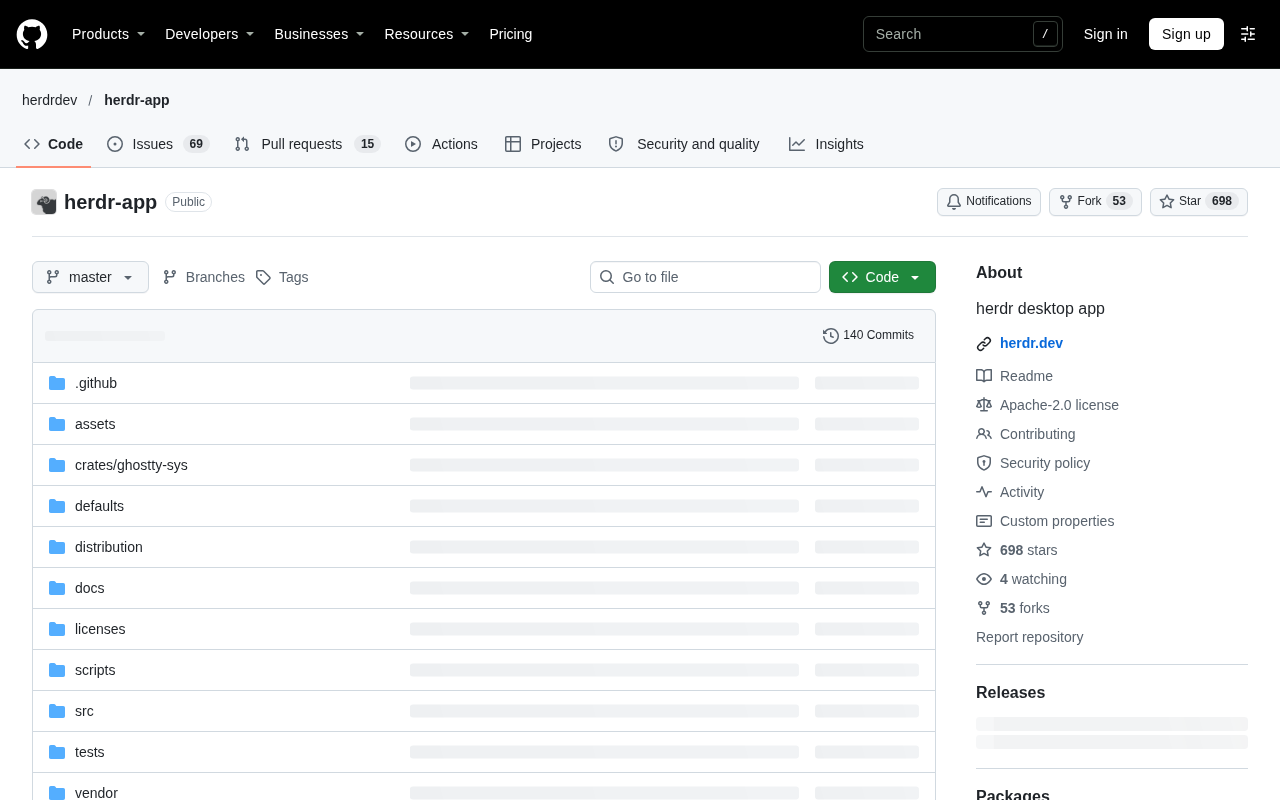Fork the herdr-app repository
Image resolution: width=1280 pixels, height=800 pixels.
click(x=1095, y=202)
